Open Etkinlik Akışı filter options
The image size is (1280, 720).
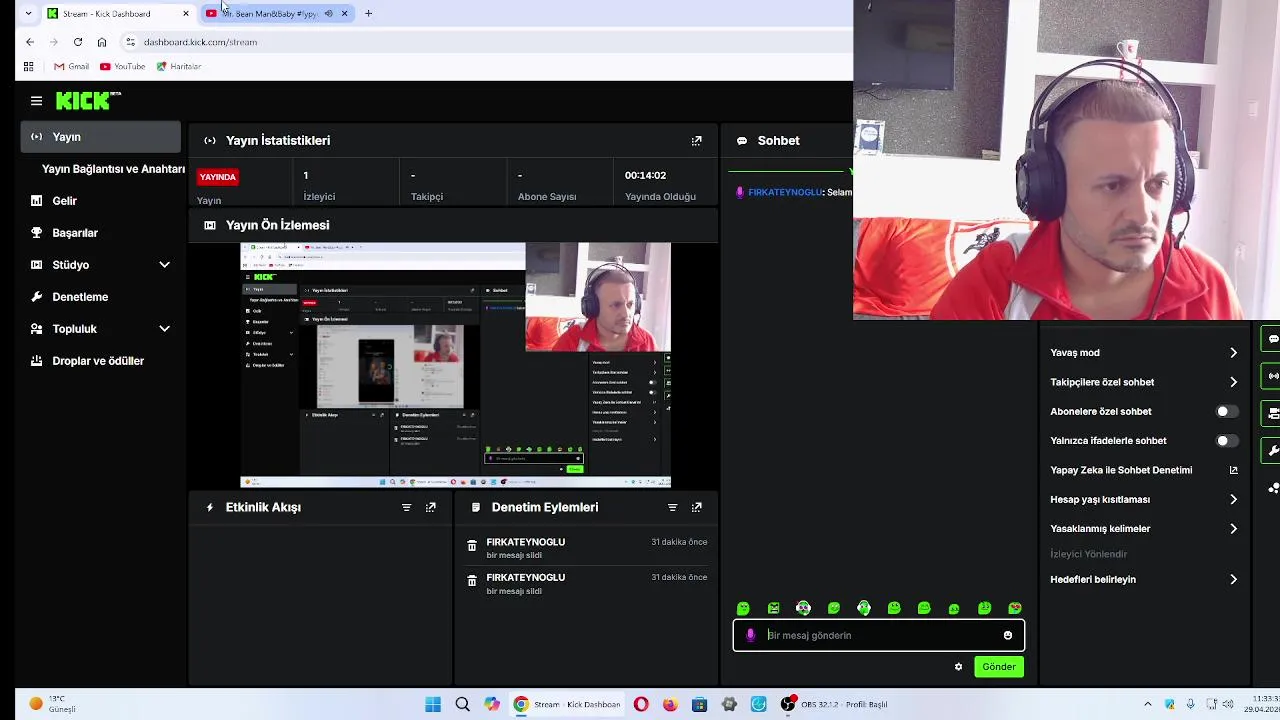(x=406, y=507)
